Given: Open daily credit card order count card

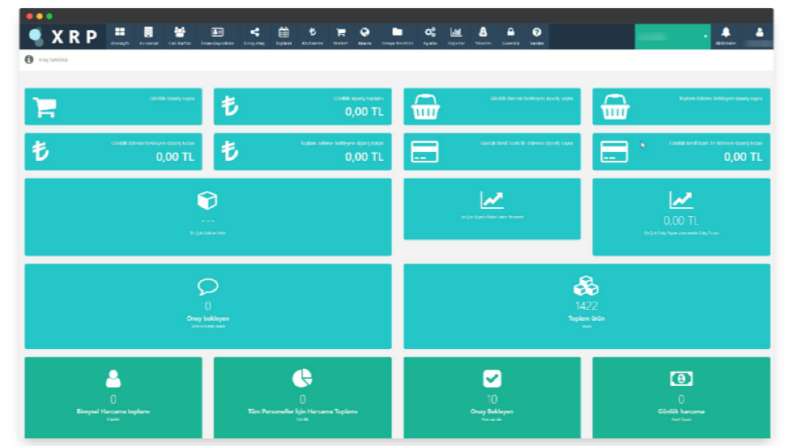Looking at the screenshot, I should point(492,152).
